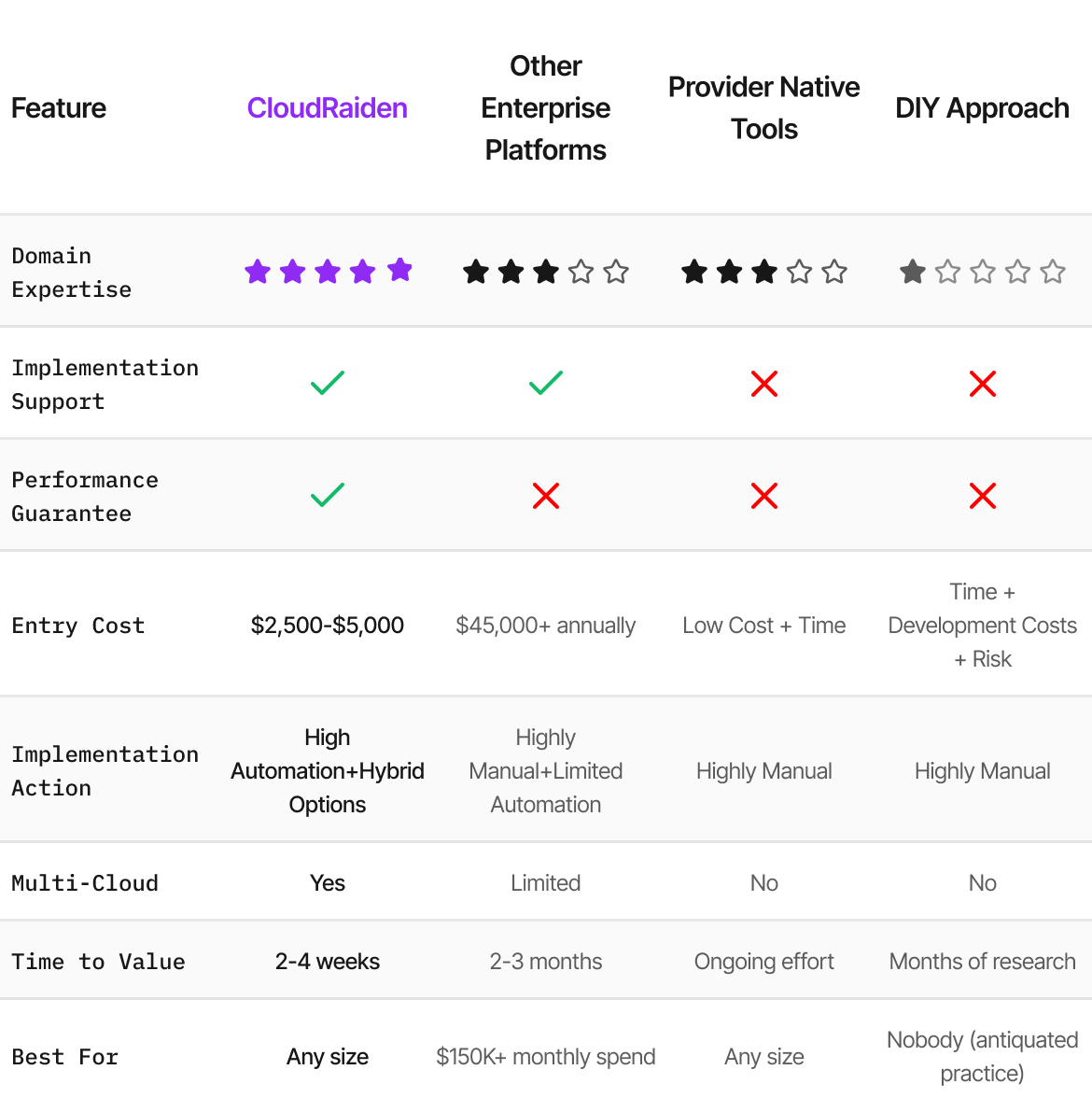The height and width of the screenshot is (1112, 1092).
Task: Click the $2,500-$5,000 entry cost cell
Action: tap(328, 626)
